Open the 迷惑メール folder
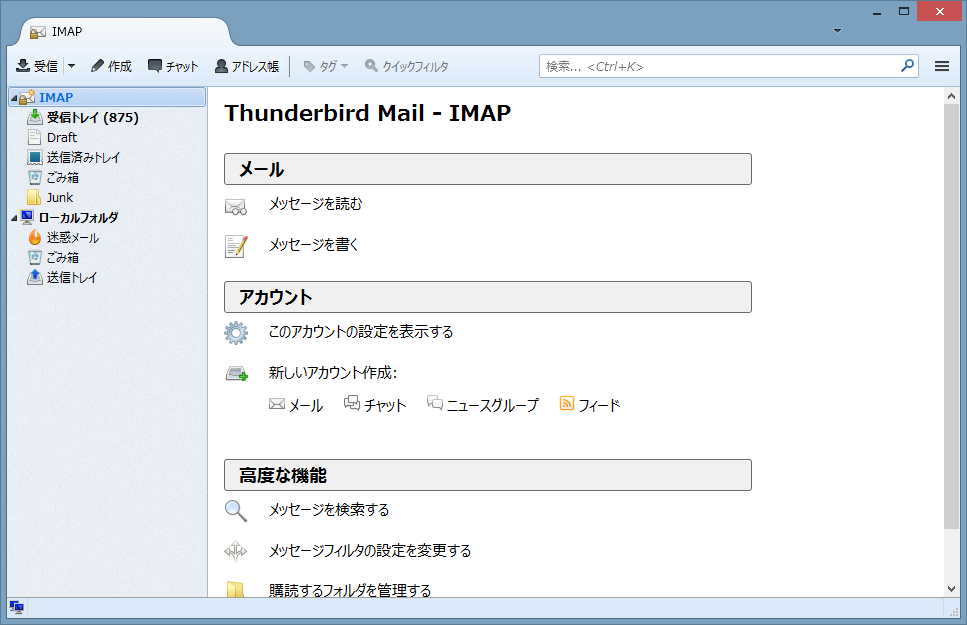Viewport: 967px width, 625px height. pos(73,238)
